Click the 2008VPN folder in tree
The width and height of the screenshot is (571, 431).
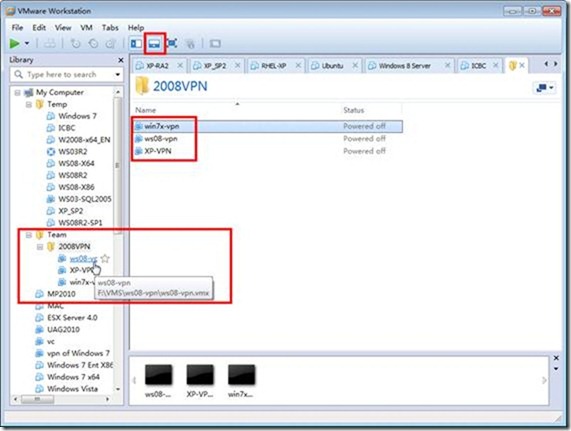[74, 247]
